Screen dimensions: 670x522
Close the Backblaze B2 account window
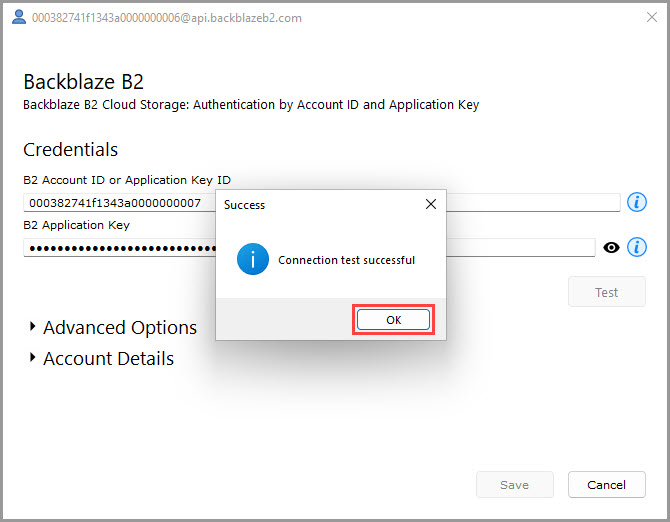click(x=652, y=17)
